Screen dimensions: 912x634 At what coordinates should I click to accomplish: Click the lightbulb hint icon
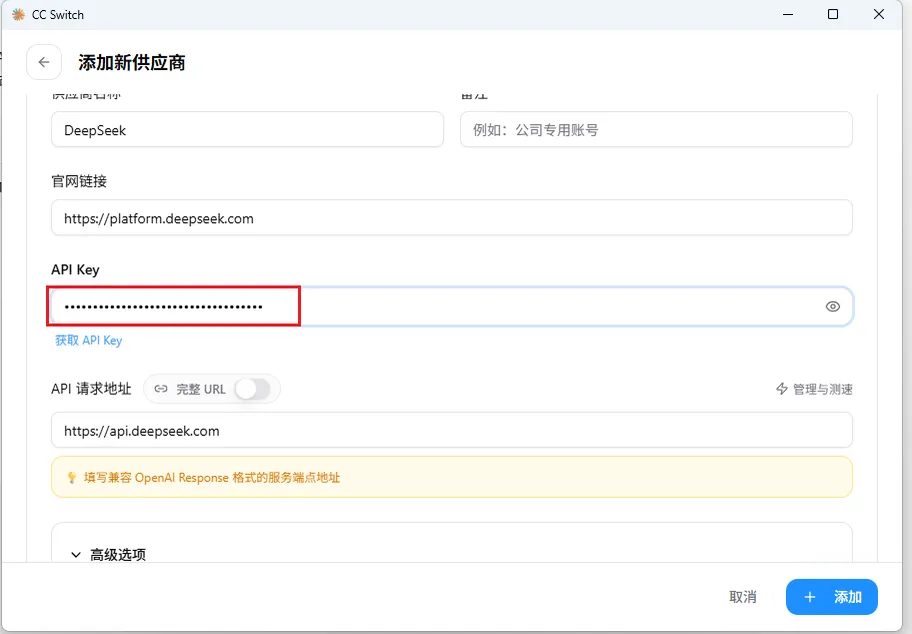(x=72, y=478)
